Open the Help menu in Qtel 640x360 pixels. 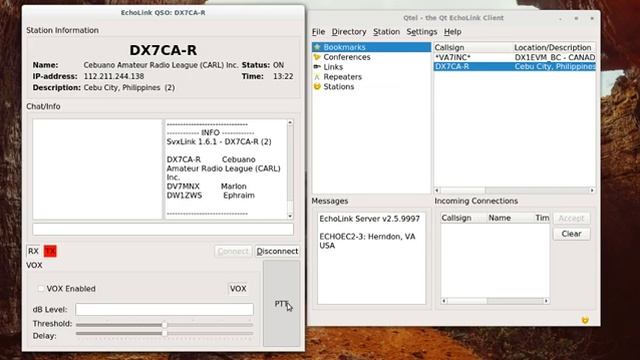tap(453, 32)
